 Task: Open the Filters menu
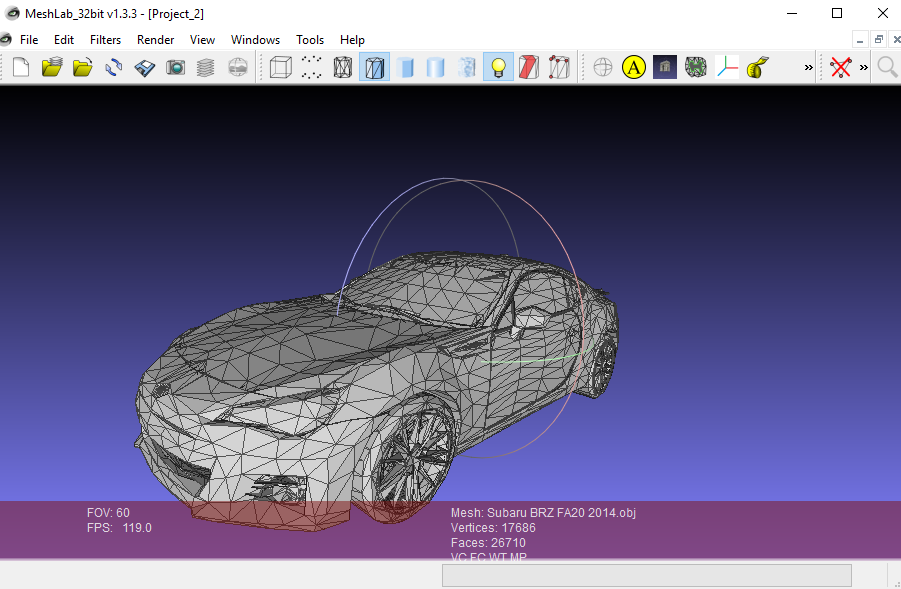click(105, 40)
